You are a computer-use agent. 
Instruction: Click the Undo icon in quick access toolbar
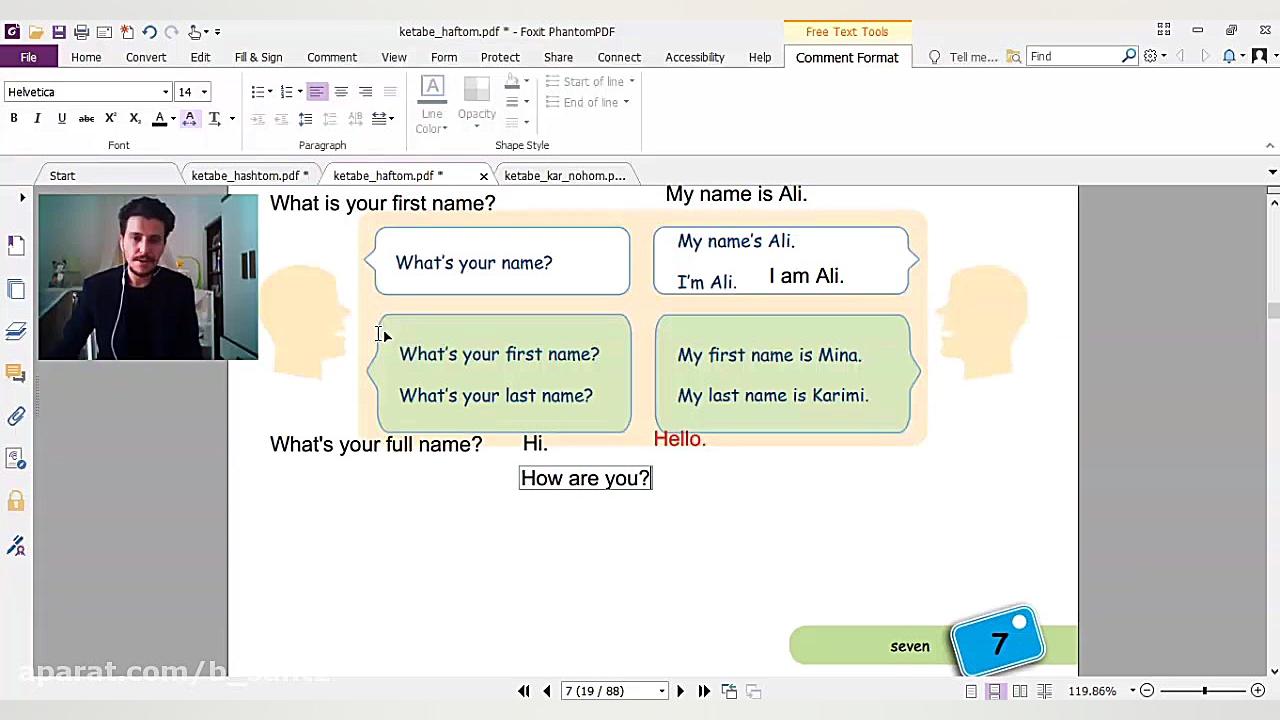coord(149,32)
